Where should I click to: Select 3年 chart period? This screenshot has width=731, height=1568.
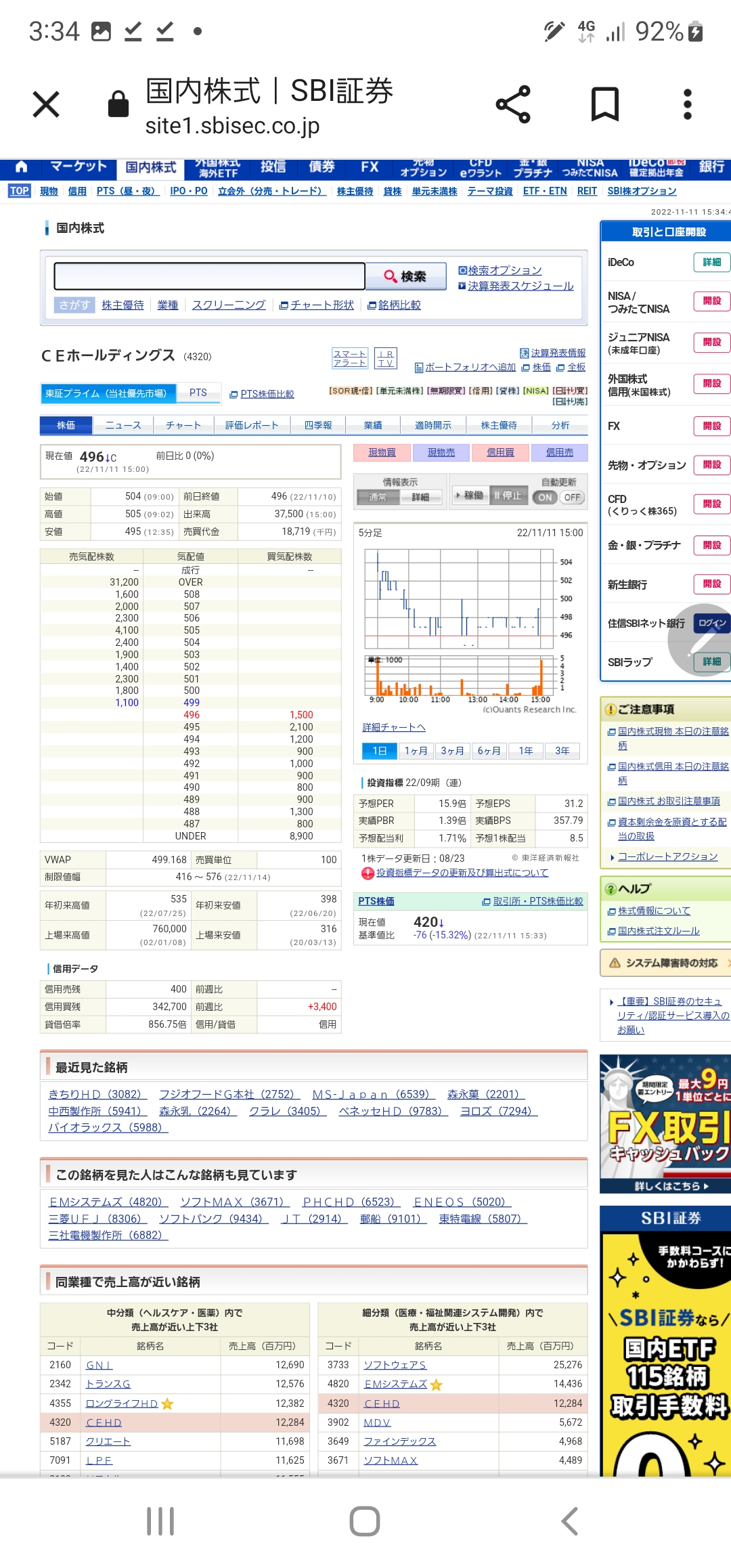click(562, 751)
